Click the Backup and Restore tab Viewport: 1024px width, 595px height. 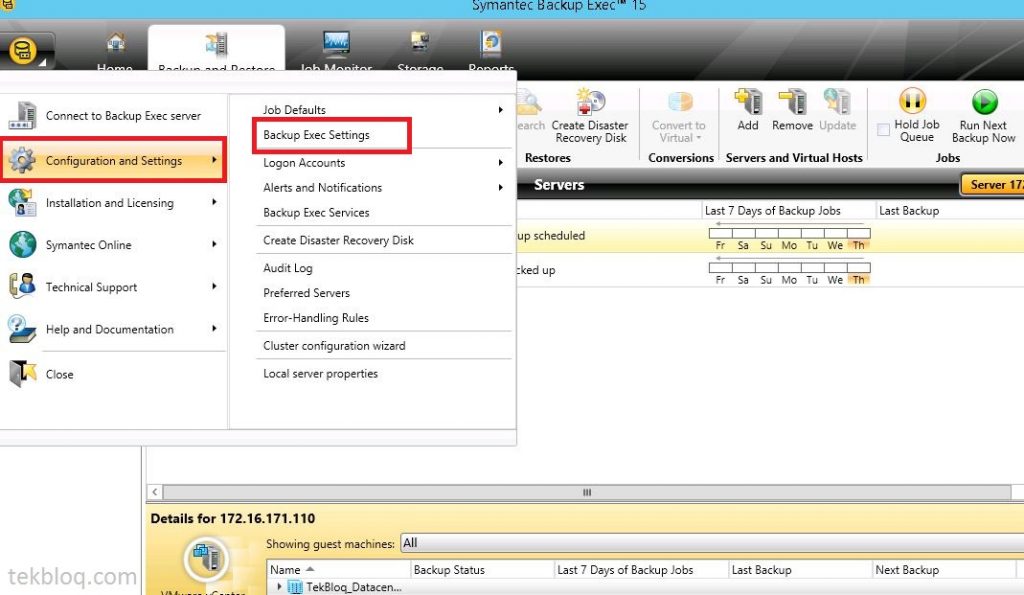[x=216, y=48]
